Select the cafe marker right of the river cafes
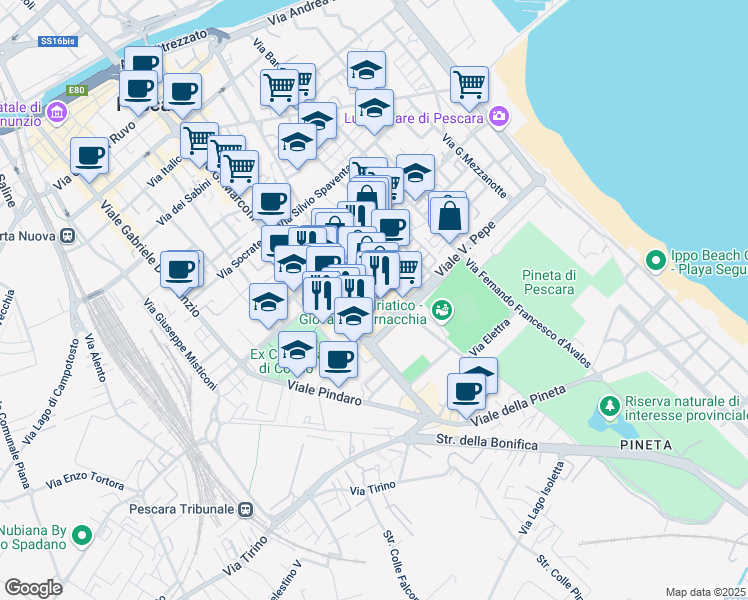The width and height of the screenshot is (748, 600). [x=182, y=93]
